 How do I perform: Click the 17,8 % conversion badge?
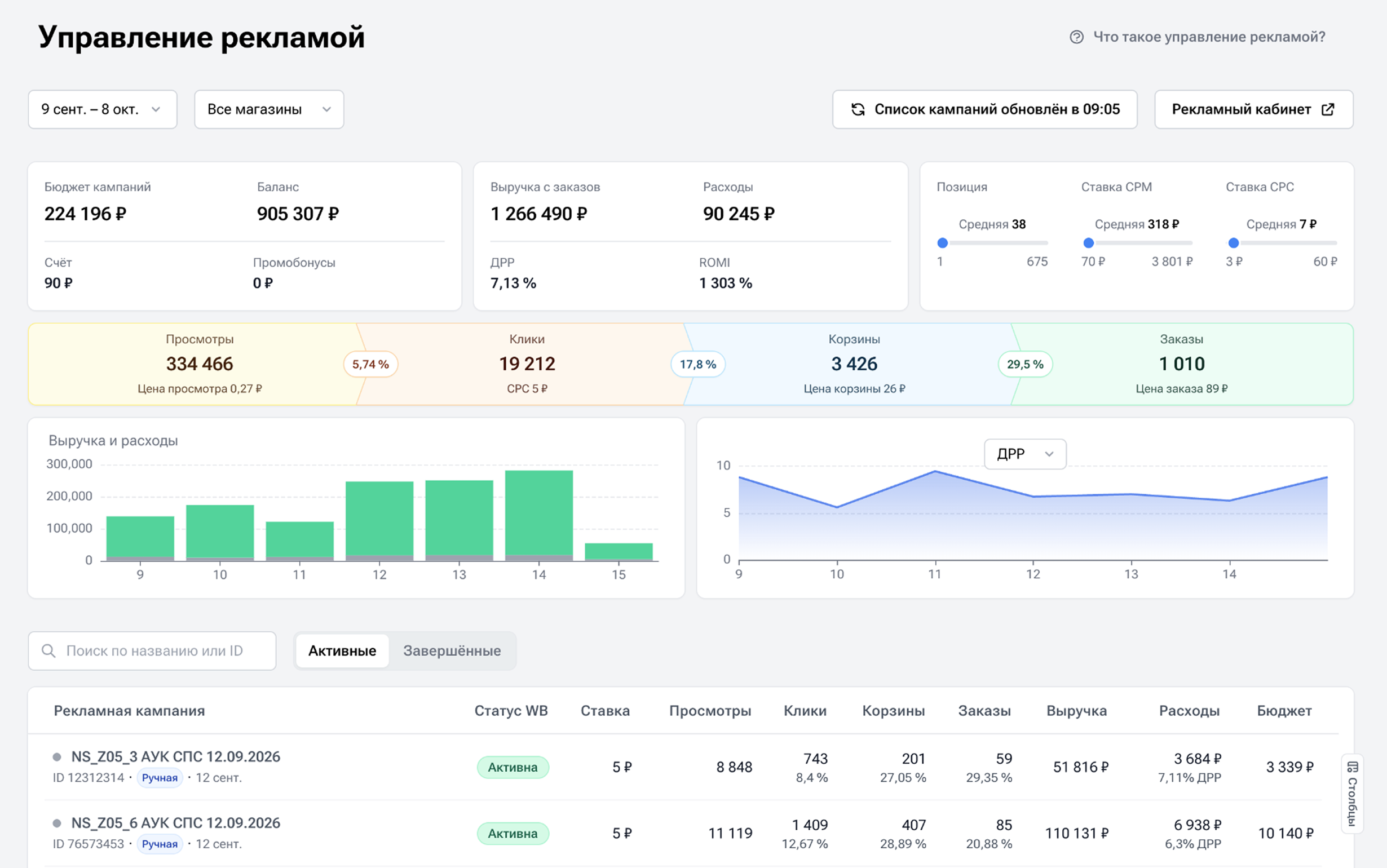point(698,365)
